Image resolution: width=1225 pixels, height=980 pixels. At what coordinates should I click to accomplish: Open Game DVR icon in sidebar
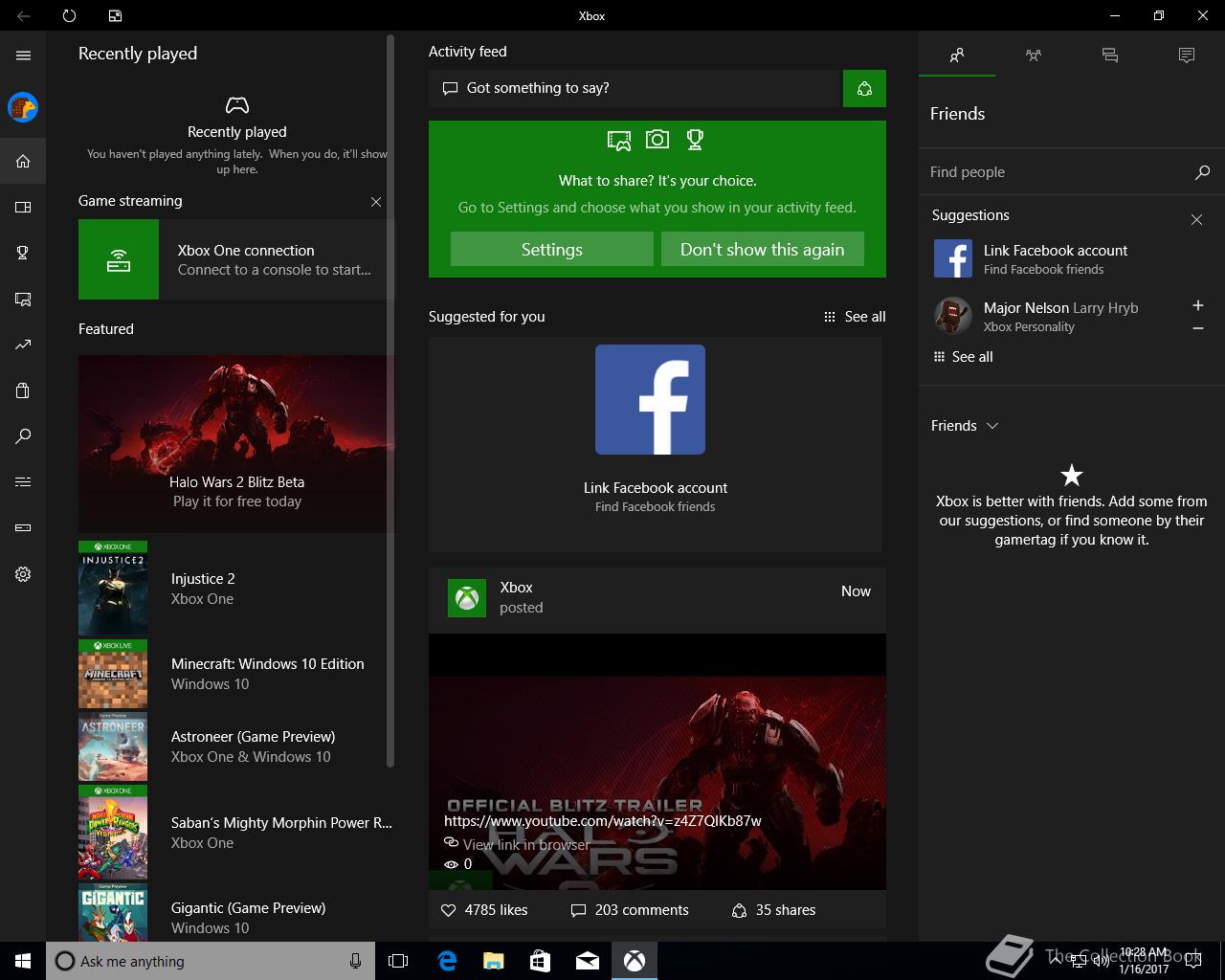(x=23, y=299)
